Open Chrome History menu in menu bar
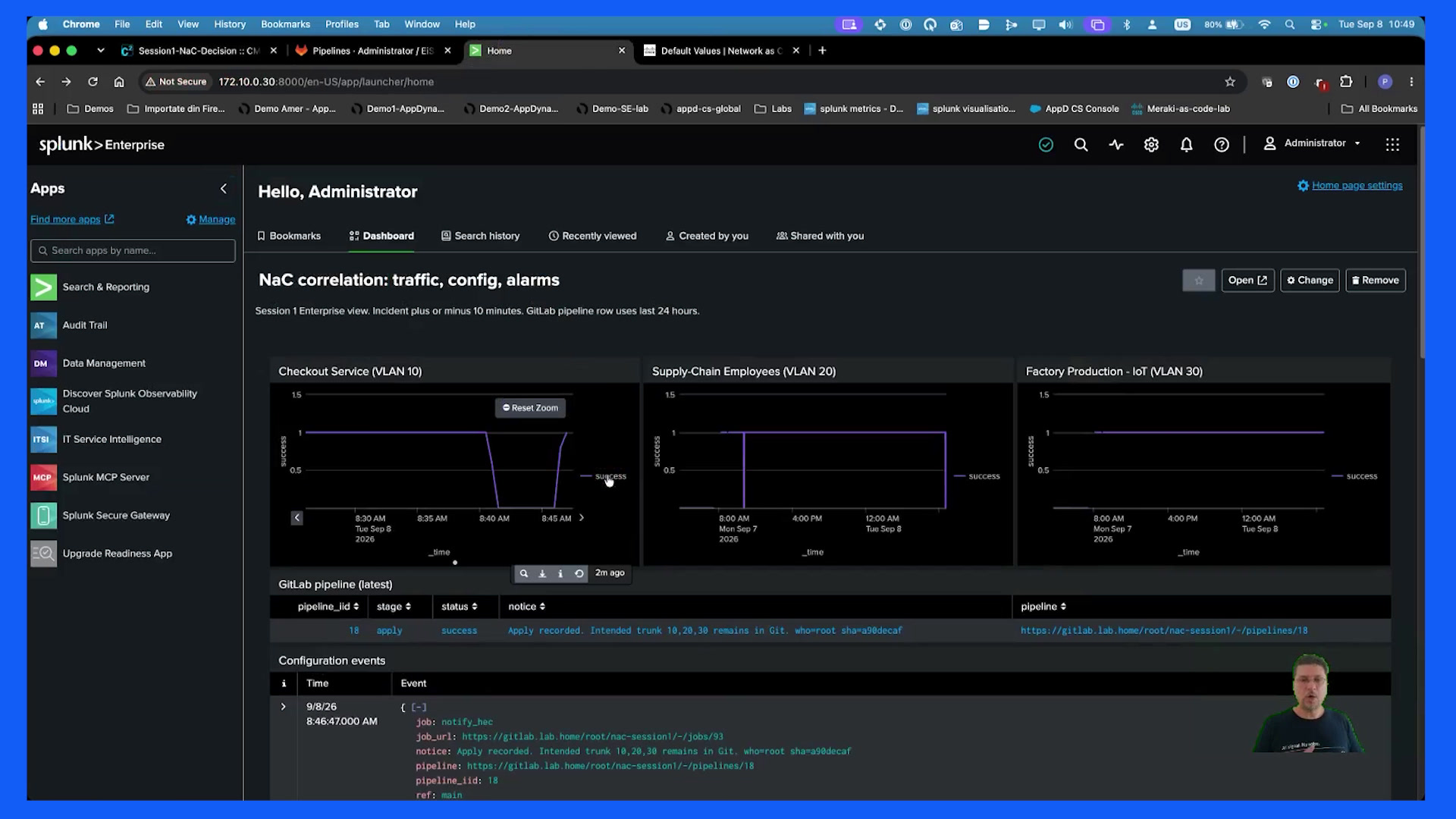 coord(230,24)
